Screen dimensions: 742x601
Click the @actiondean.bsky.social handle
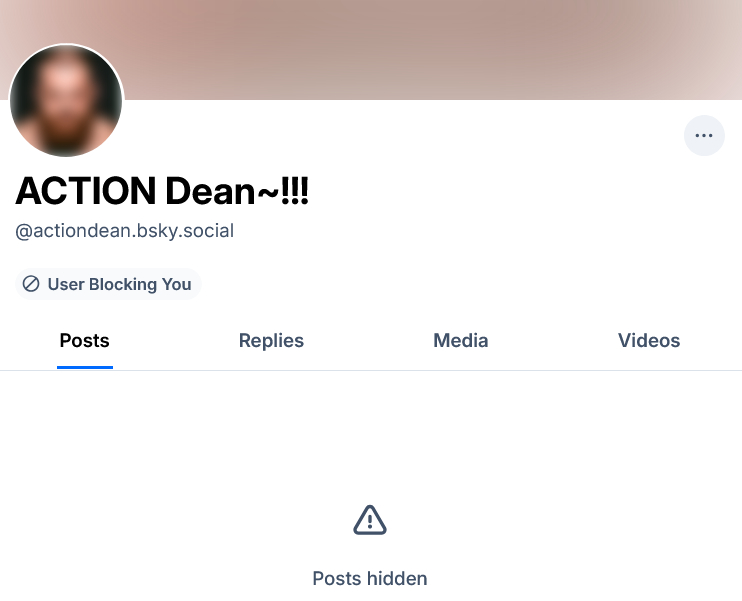click(x=124, y=231)
